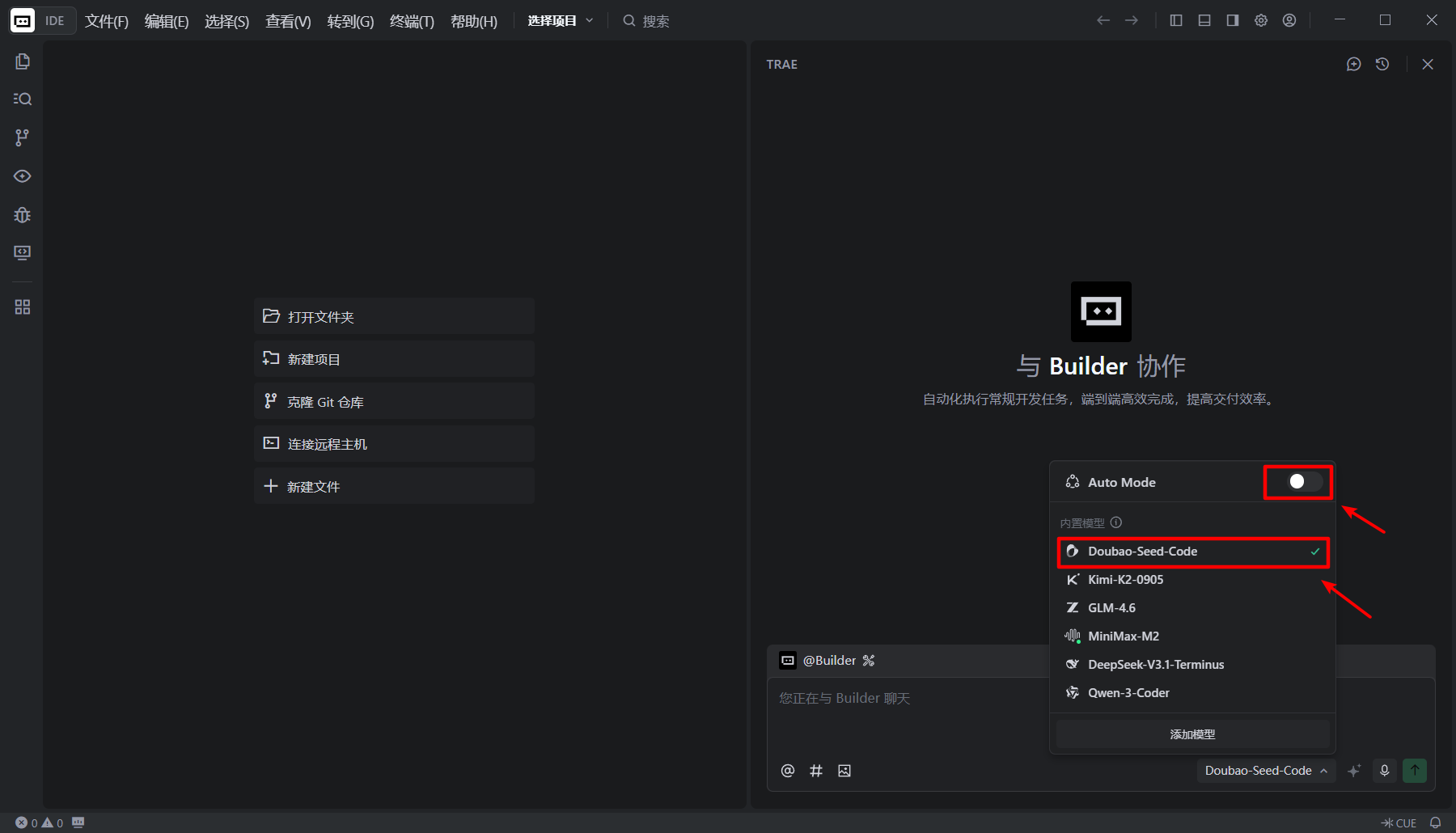
Task: Open chat history clock icon
Action: (x=1382, y=64)
